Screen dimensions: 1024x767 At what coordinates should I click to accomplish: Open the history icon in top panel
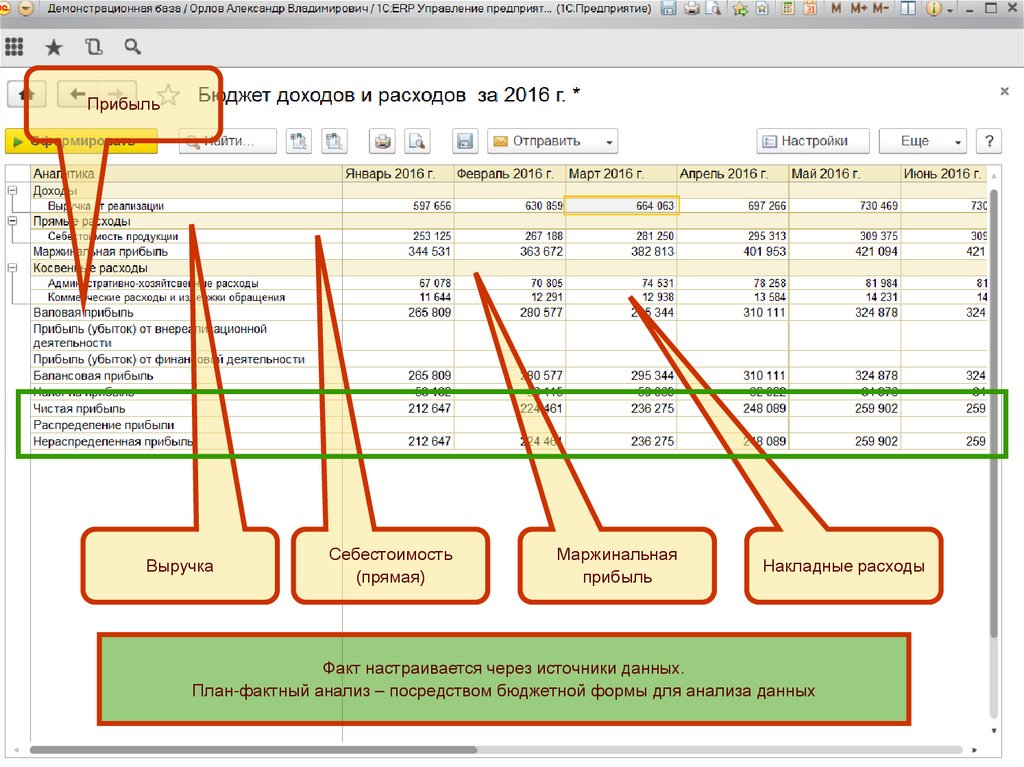[x=93, y=47]
